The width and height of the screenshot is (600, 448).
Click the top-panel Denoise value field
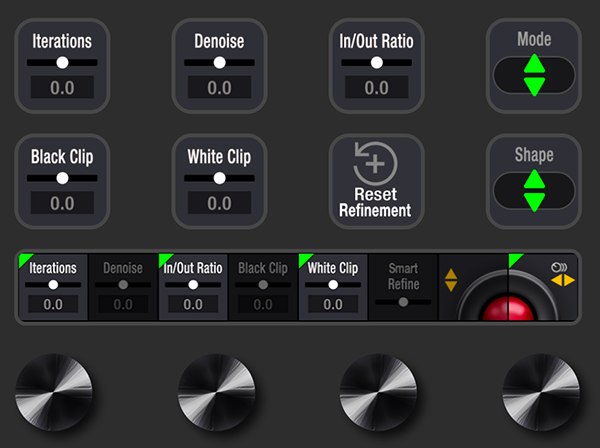coord(220,87)
